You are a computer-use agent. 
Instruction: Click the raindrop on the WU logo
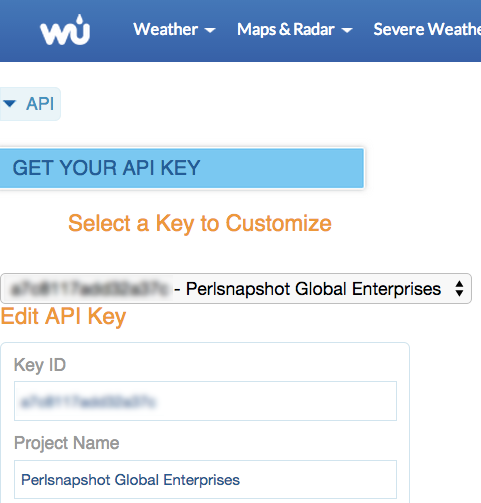(79, 20)
